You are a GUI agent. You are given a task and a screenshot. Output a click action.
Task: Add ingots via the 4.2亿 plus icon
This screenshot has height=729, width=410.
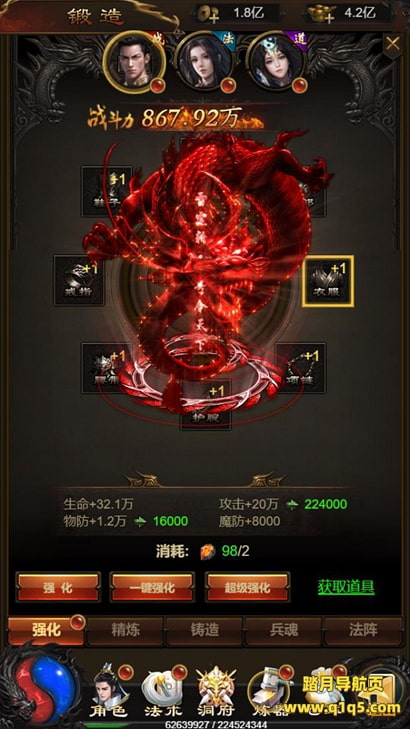[318, 14]
